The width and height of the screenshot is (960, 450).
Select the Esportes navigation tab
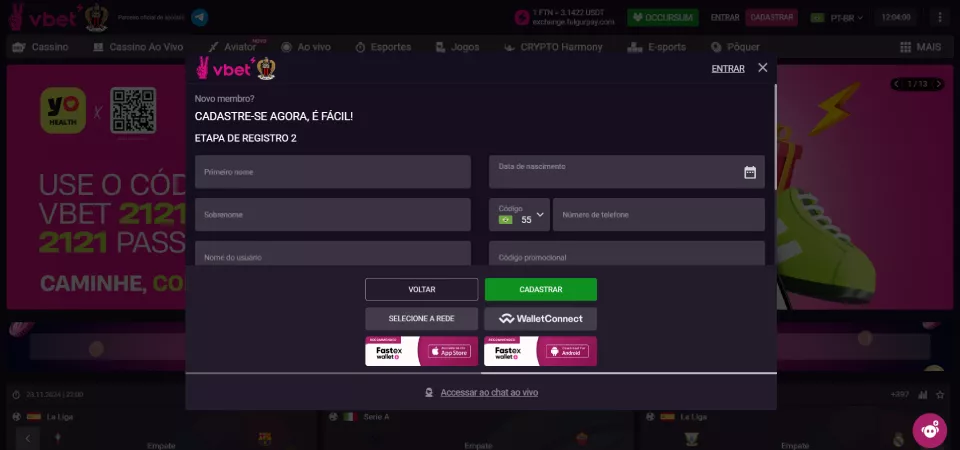pos(383,47)
